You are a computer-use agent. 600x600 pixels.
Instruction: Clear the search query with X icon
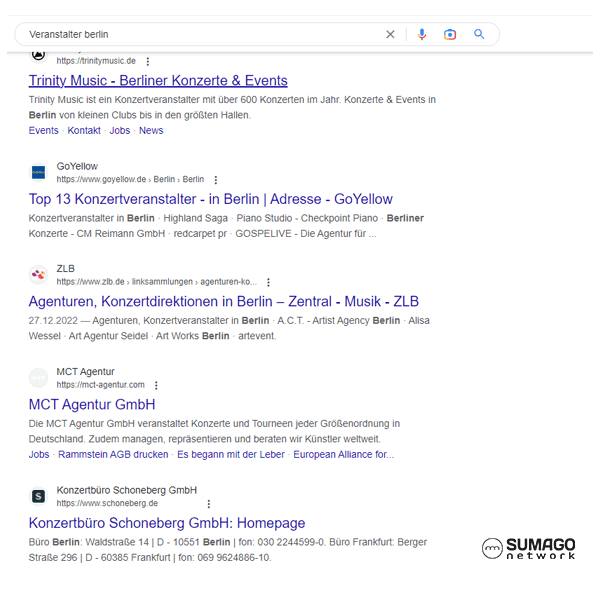click(x=390, y=34)
